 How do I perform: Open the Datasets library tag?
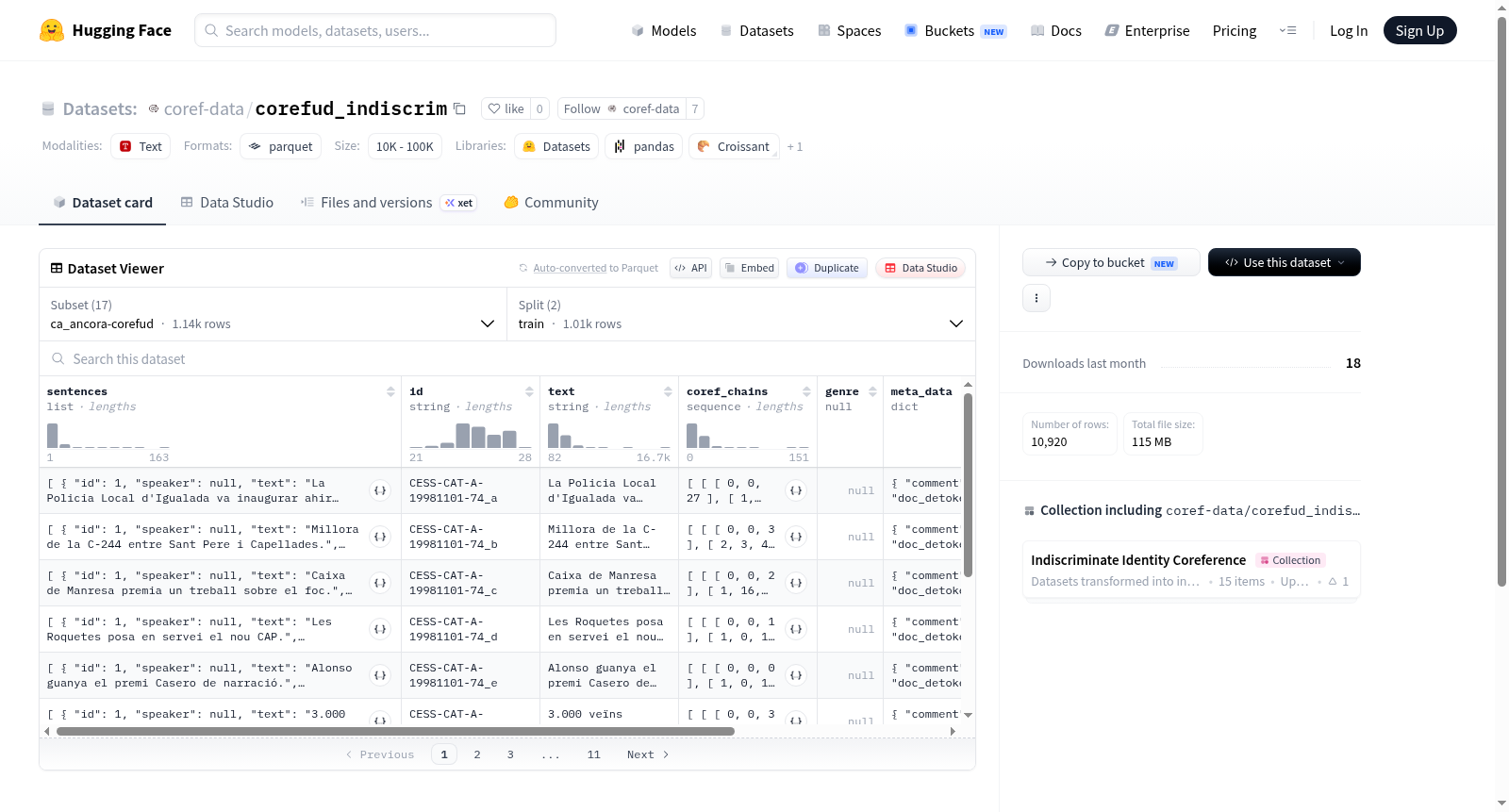point(556,146)
